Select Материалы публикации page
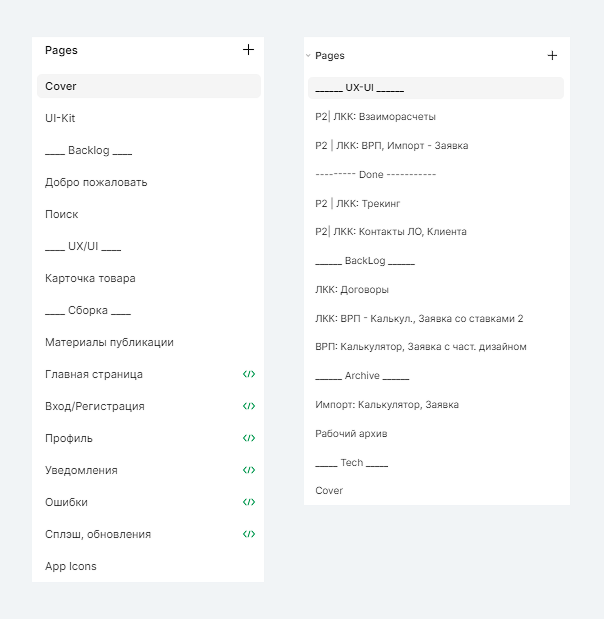Image resolution: width=604 pixels, height=619 pixels. (x=109, y=342)
